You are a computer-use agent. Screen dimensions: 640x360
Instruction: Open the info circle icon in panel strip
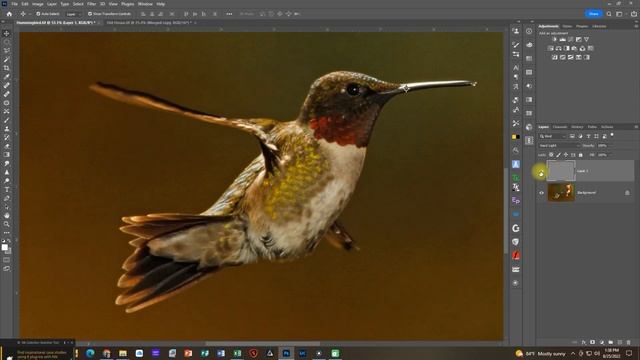point(529,31)
